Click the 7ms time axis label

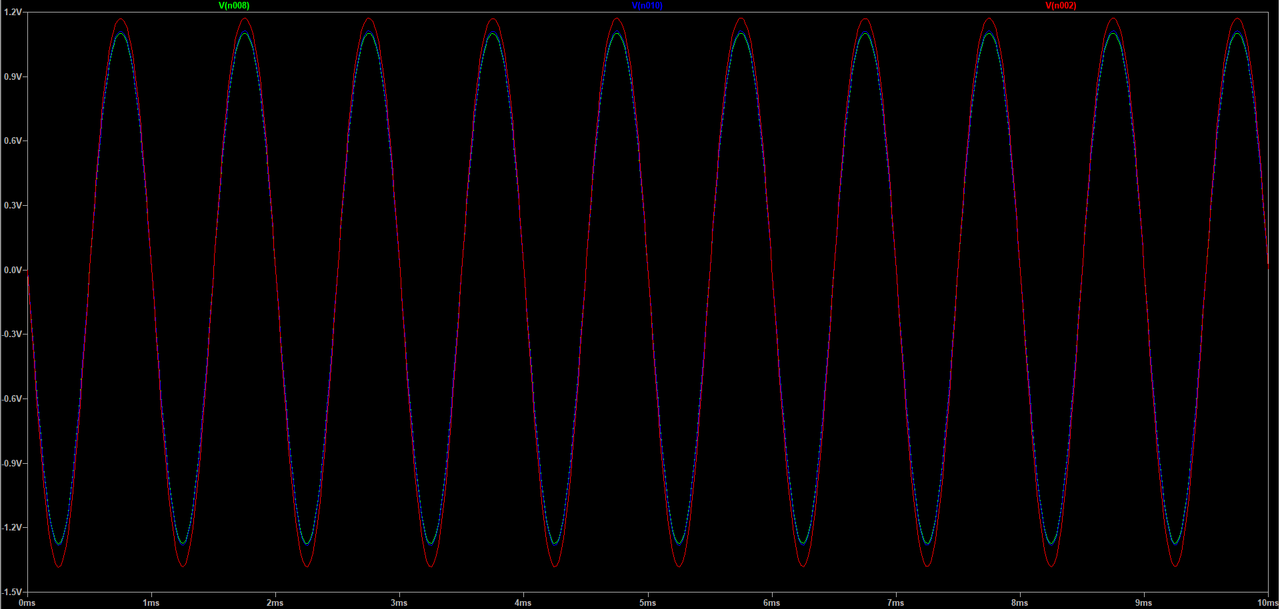click(x=895, y=603)
